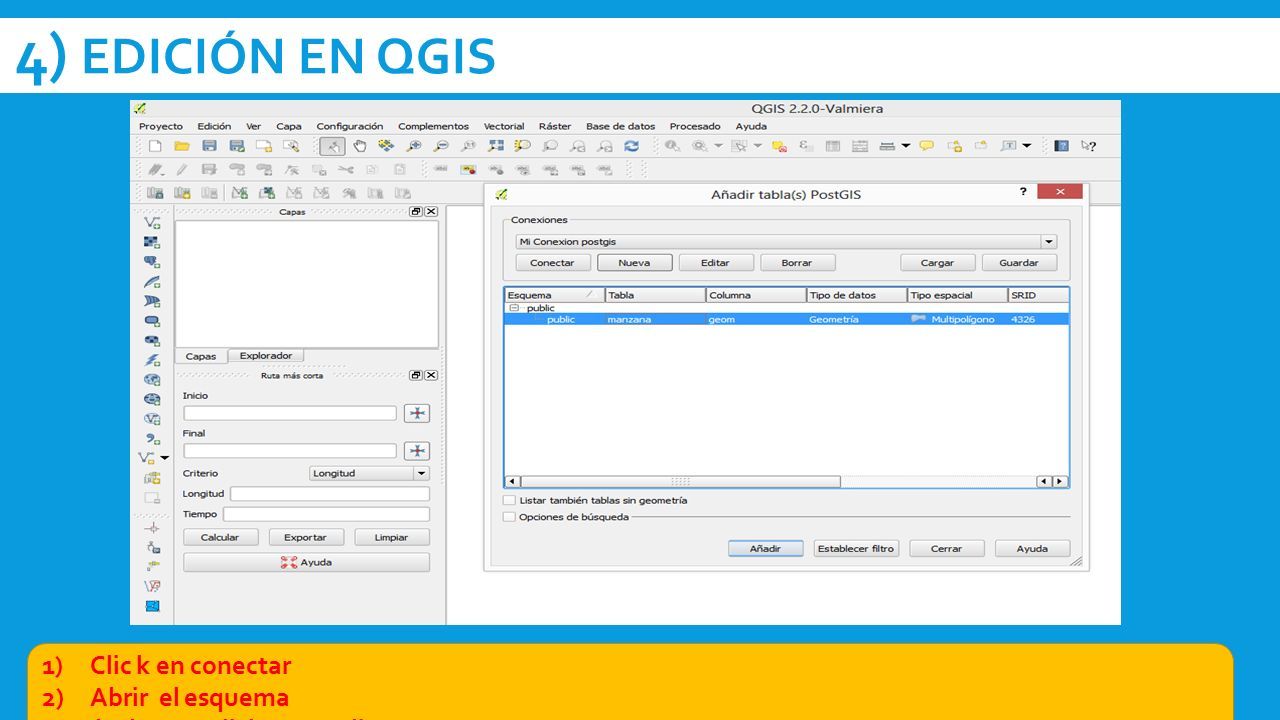The image size is (1280, 720).
Task: Click the Exportar button
Action: pos(306,537)
